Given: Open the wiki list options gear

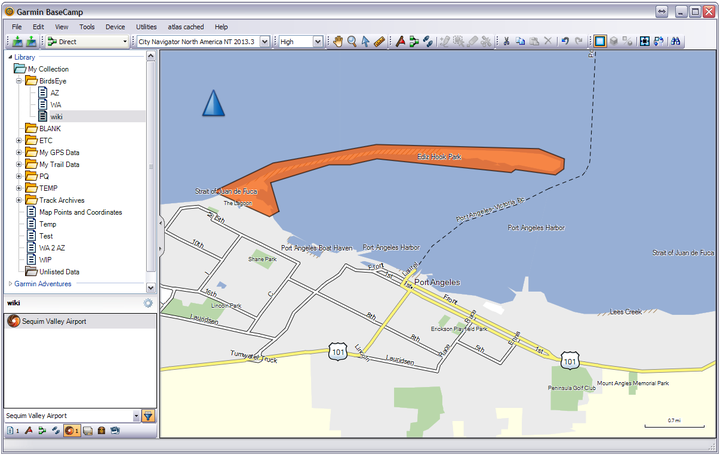Looking at the screenshot, I should tap(148, 303).
